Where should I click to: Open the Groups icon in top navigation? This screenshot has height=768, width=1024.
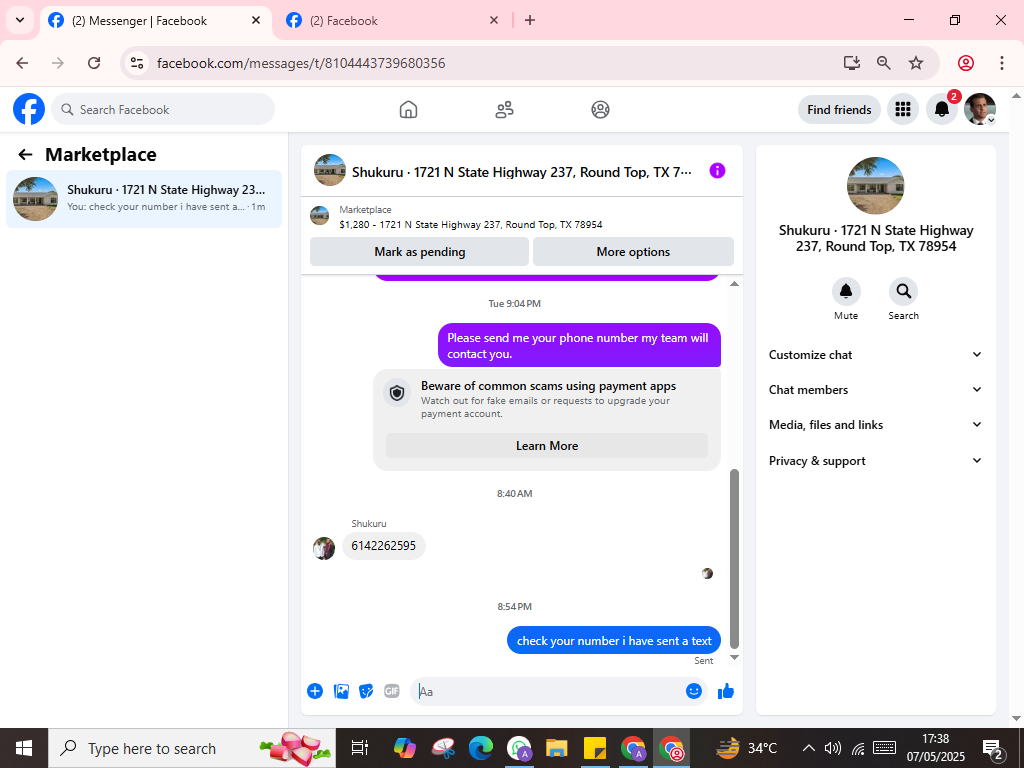coord(600,110)
